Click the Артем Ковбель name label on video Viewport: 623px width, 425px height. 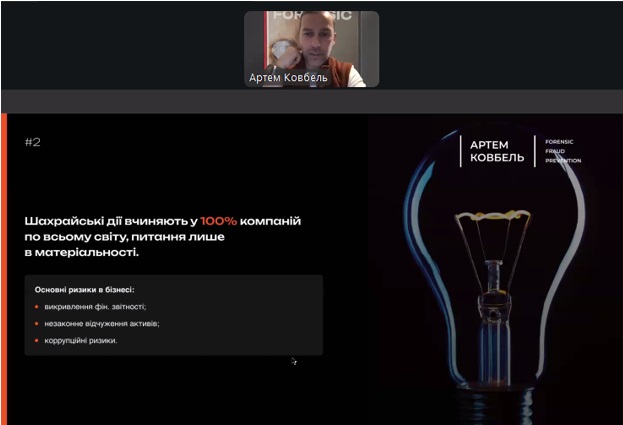288,77
